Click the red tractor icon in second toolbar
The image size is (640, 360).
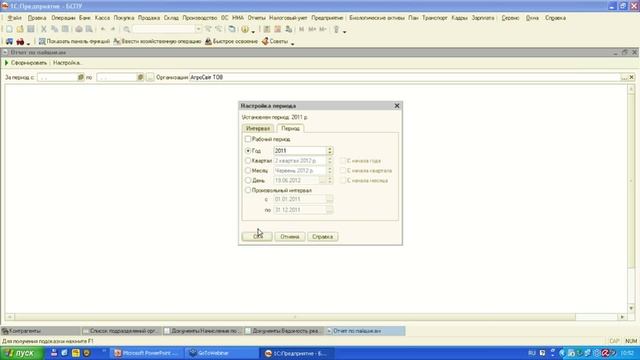(20, 42)
